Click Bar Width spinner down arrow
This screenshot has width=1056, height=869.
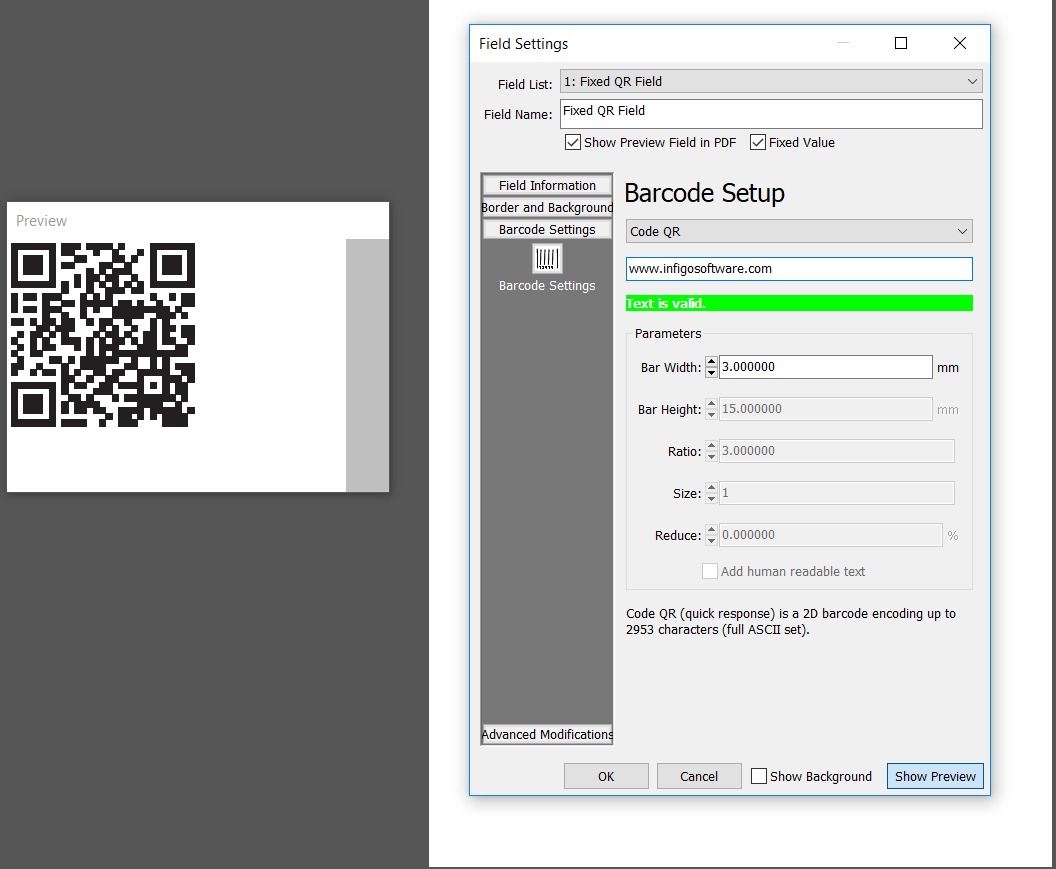711,373
